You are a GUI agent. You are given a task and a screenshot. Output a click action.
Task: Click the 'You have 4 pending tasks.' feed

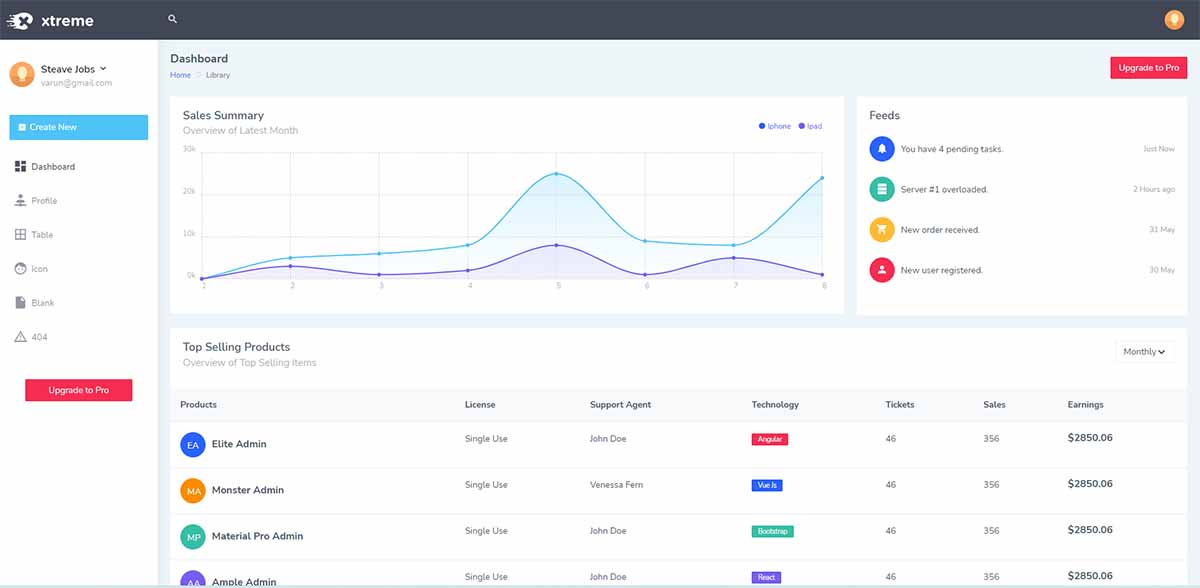(952, 149)
